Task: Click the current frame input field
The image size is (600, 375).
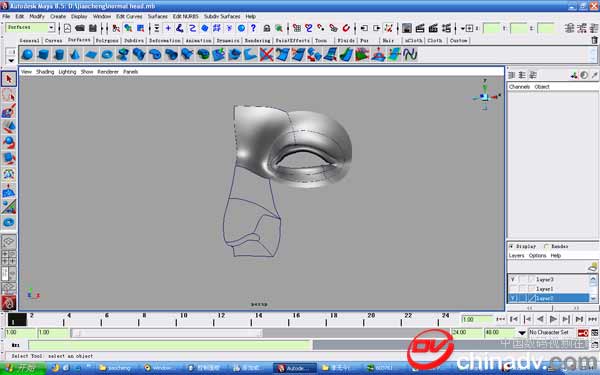Action: (478, 319)
